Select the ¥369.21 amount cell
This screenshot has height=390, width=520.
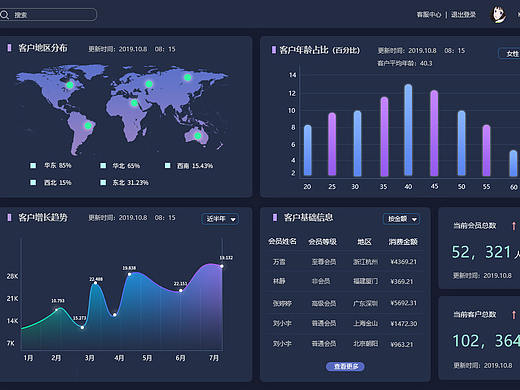[402, 281]
